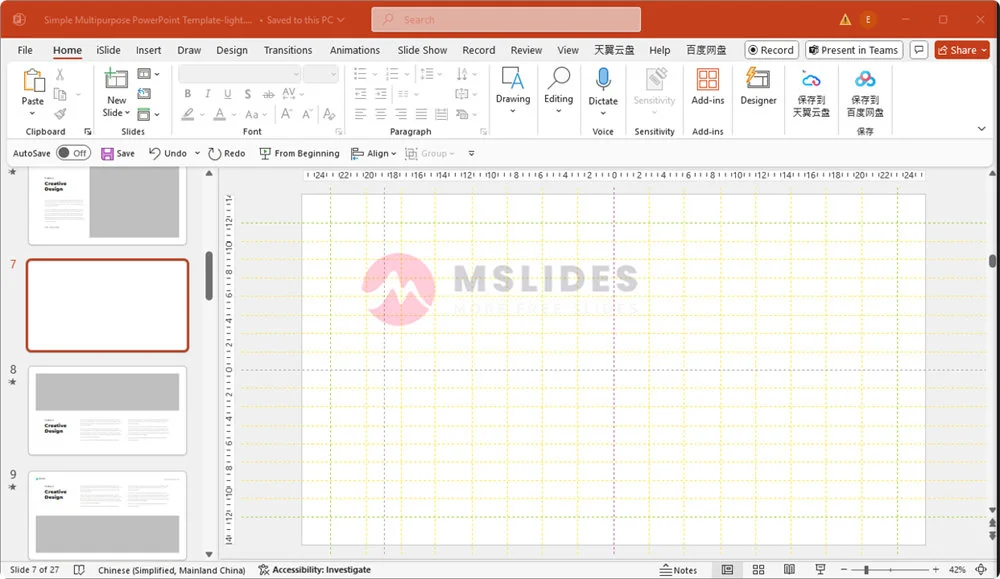Click the Record button near Share
This screenshot has height=579, width=1000.
coord(771,50)
